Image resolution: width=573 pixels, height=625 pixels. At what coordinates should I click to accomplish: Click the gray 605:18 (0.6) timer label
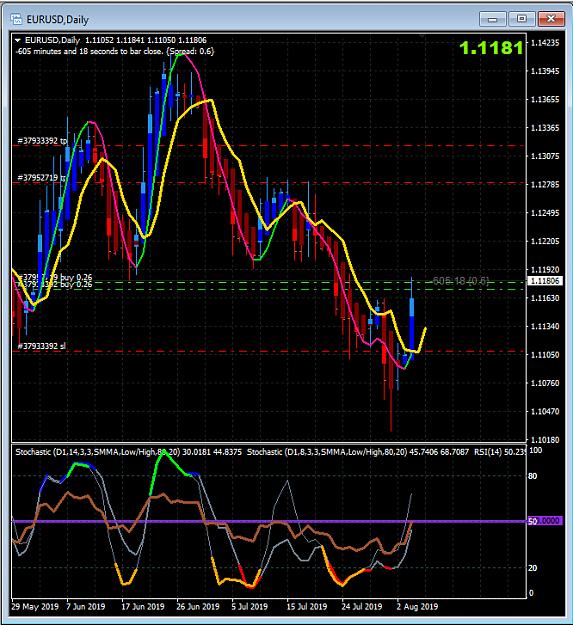pyautogui.click(x=461, y=281)
